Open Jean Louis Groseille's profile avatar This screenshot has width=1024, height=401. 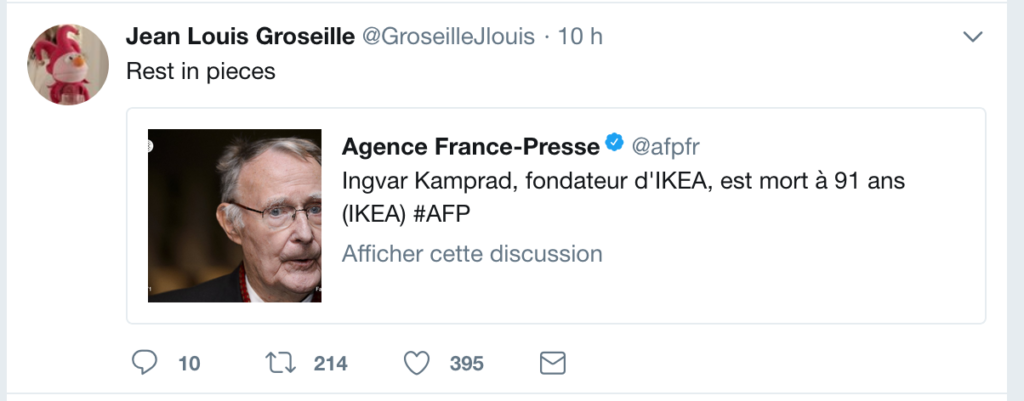[x=68, y=65]
